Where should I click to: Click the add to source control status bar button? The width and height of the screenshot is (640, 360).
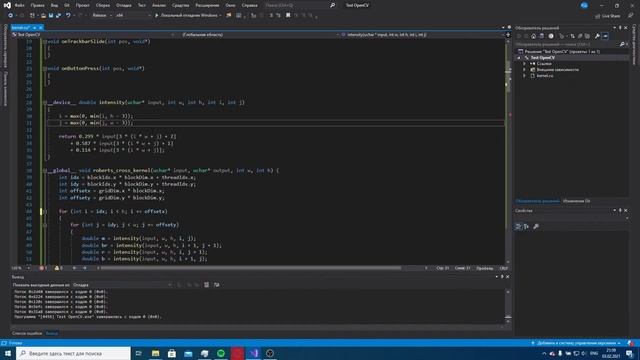pyautogui.click(x=576, y=343)
